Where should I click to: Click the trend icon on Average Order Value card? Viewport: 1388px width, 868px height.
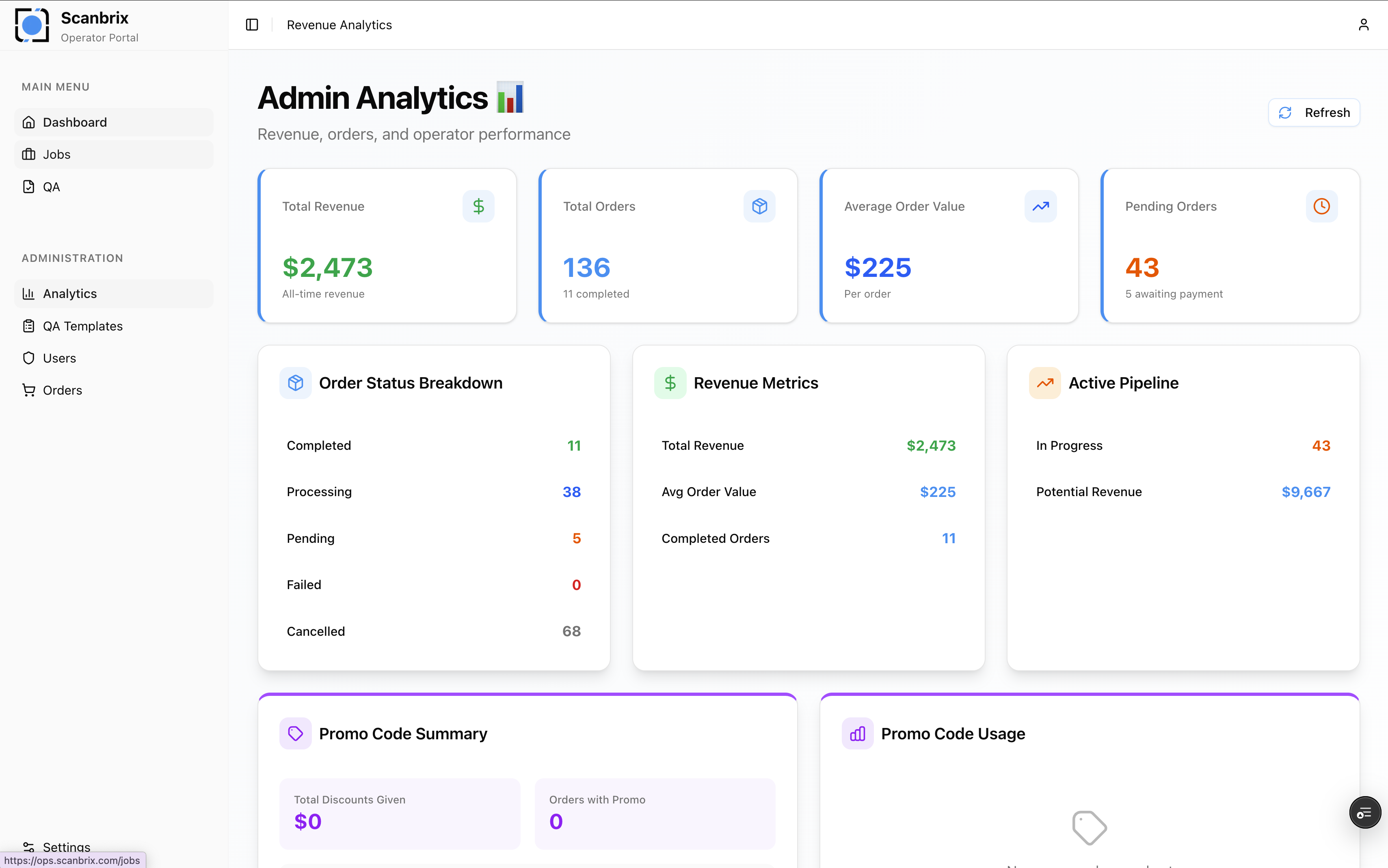[1040, 205]
